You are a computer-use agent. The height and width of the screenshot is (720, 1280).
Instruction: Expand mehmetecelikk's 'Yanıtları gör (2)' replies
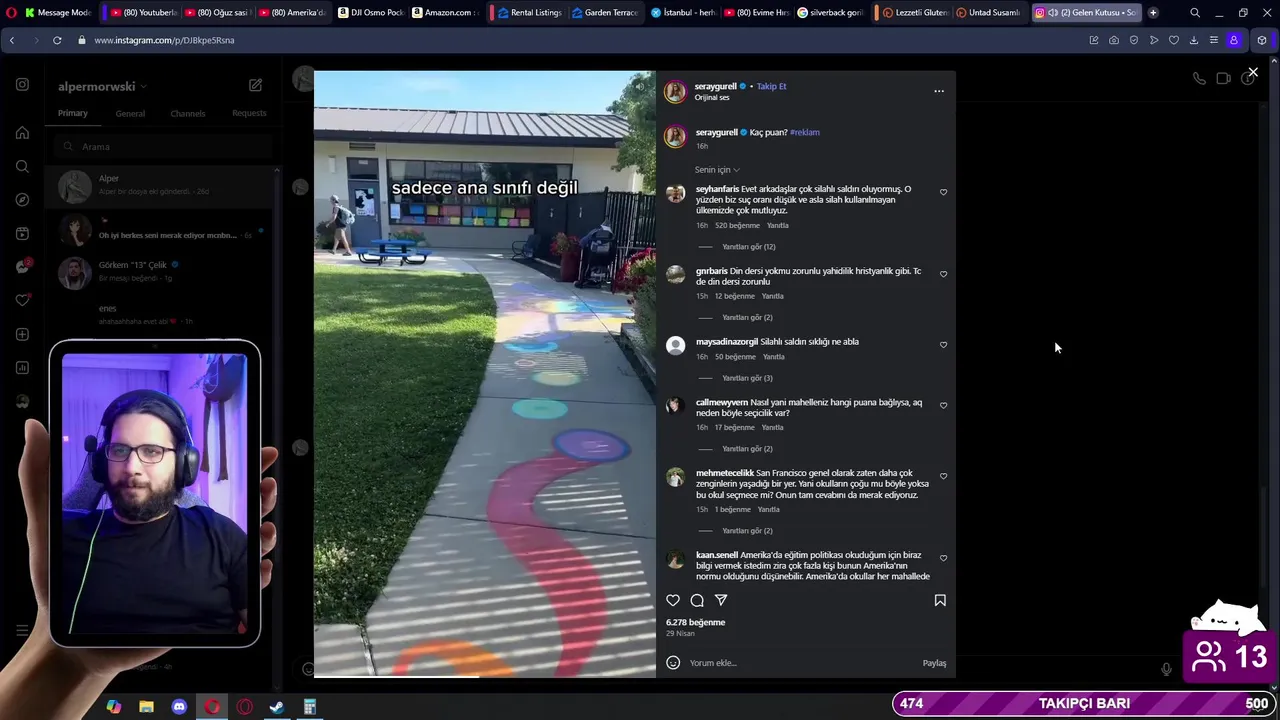click(747, 531)
